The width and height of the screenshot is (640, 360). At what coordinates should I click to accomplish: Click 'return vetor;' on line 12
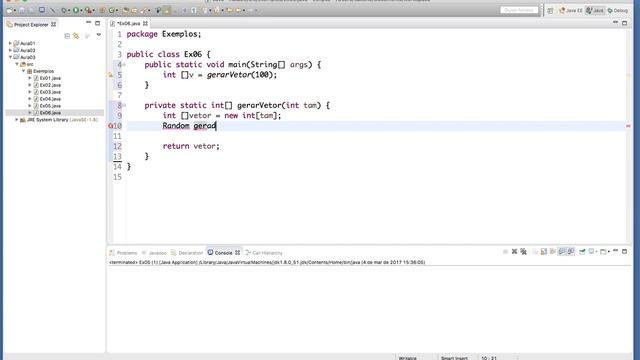191,146
